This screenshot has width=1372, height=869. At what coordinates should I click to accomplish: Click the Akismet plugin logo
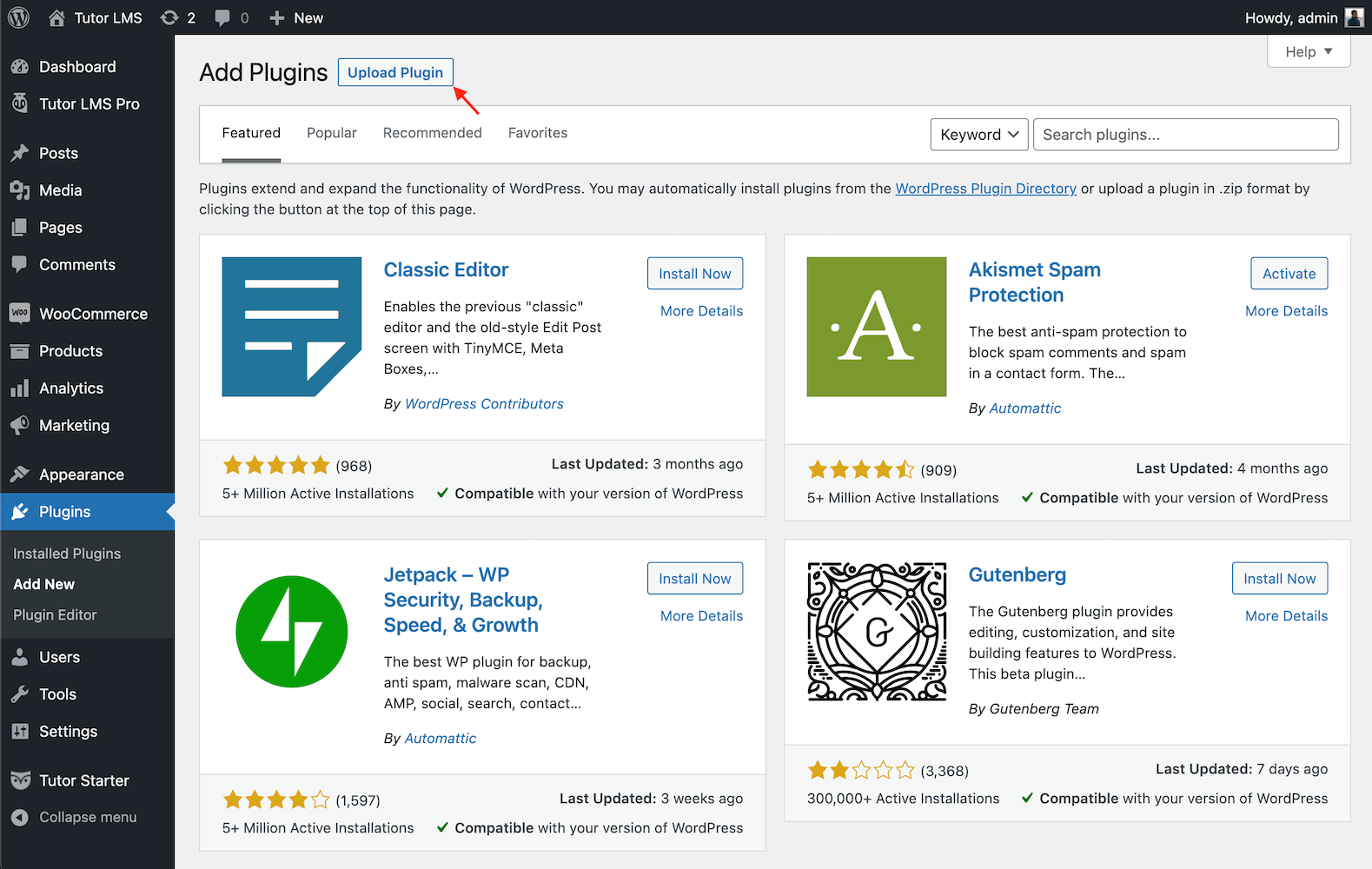click(877, 327)
